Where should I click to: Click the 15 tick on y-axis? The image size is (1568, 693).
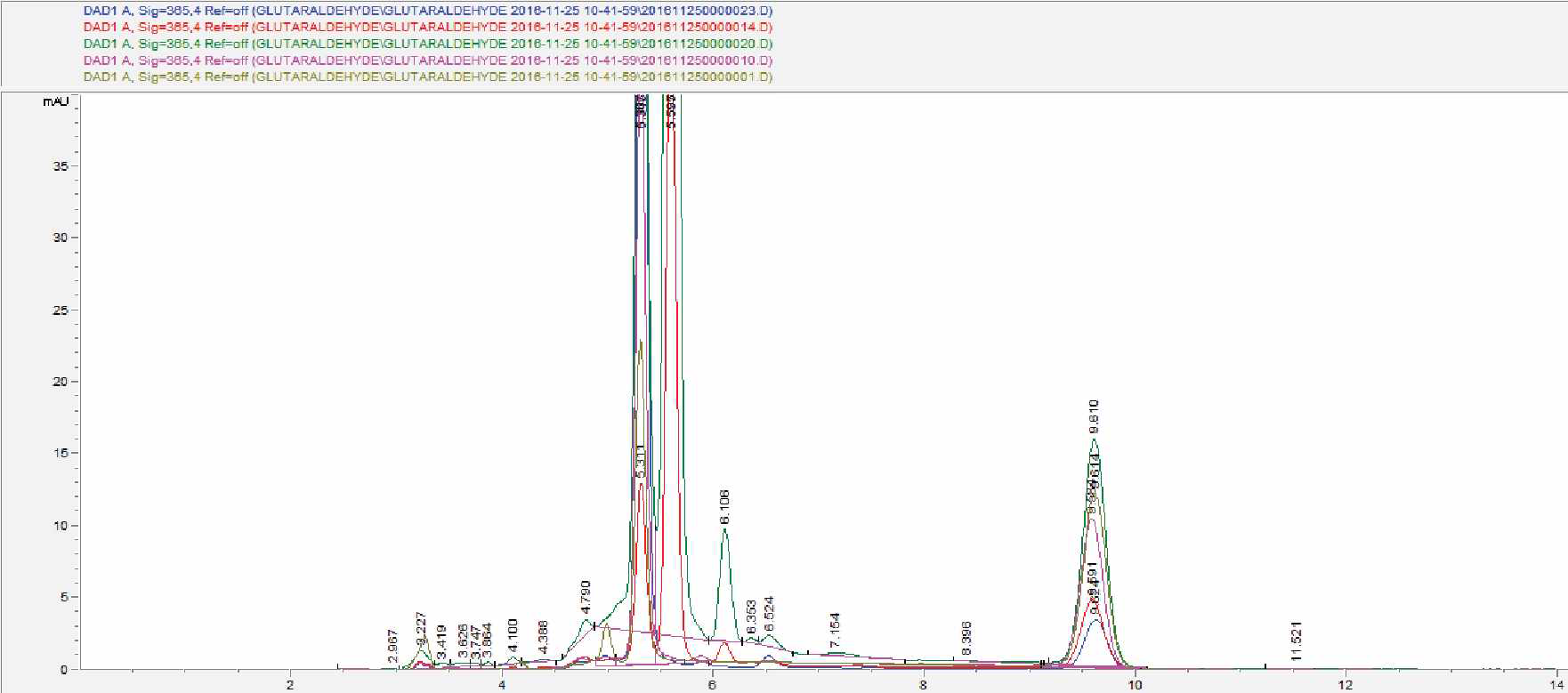(x=61, y=453)
